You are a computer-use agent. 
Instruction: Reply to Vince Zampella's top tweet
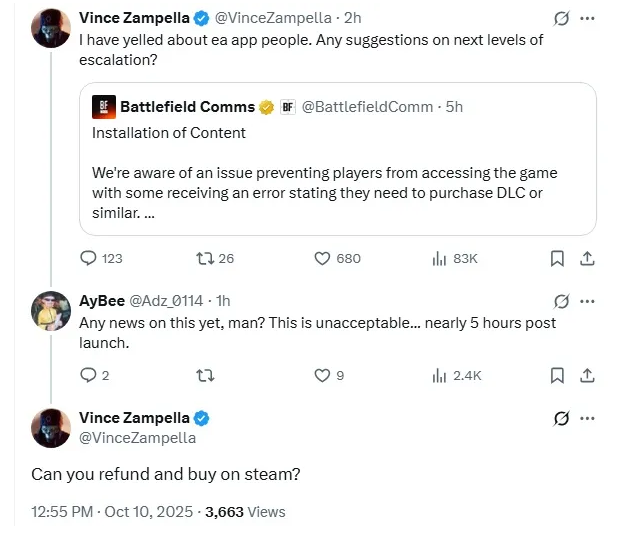pyautogui.click(x=88, y=258)
